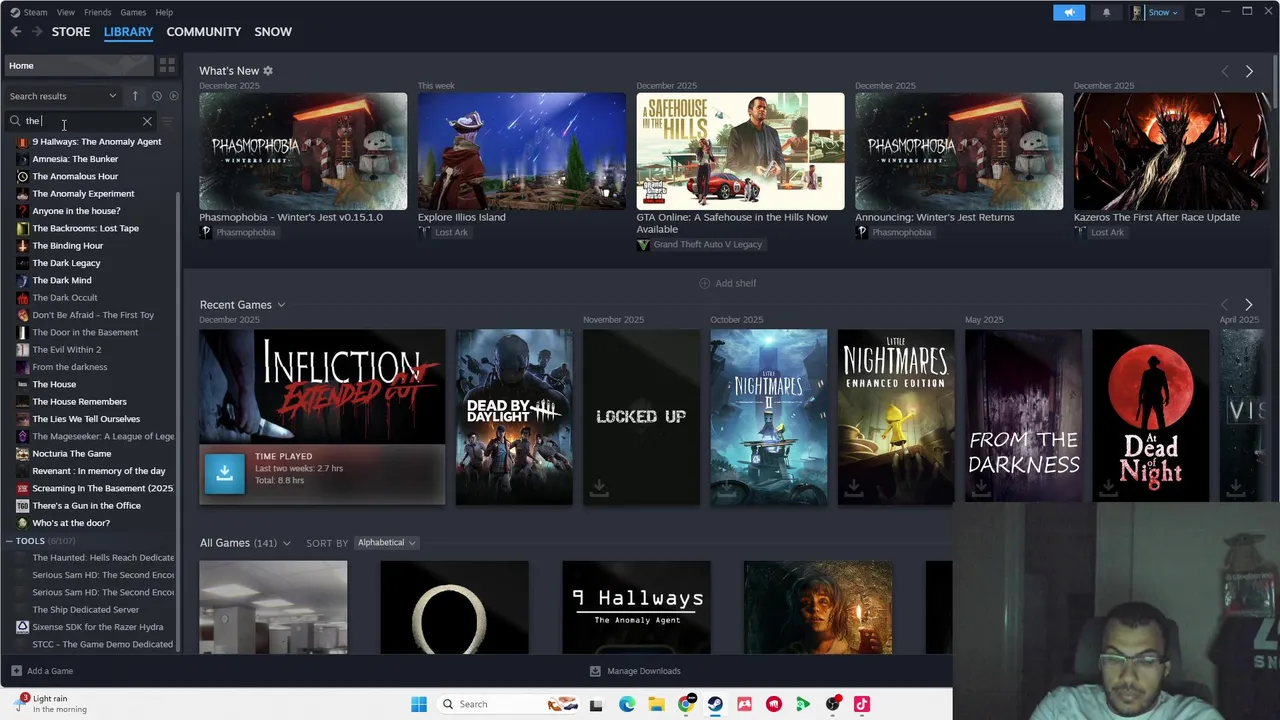
Task: Open Lost Ark link under Explore Illios Island
Action: click(444, 232)
